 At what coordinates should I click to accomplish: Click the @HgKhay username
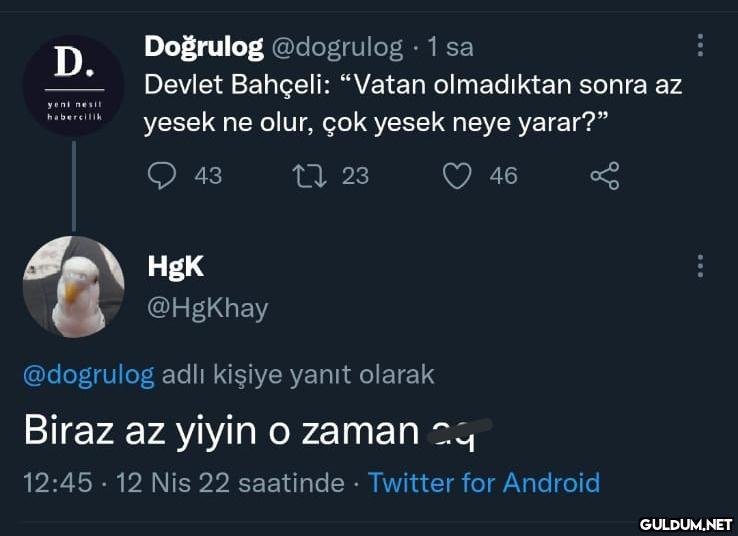pyautogui.click(x=207, y=307)
